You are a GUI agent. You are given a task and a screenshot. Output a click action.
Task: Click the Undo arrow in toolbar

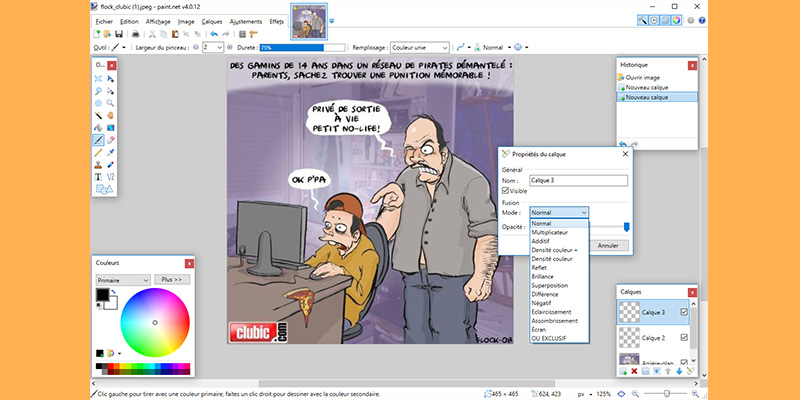214,34
